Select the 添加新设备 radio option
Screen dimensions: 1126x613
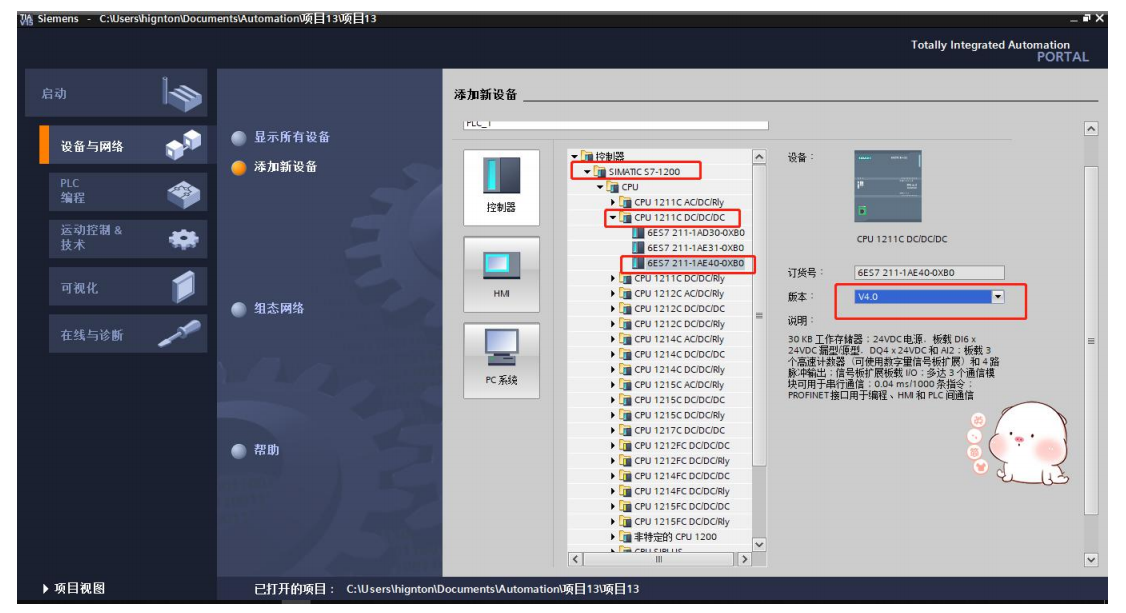click(x=239, y=168)
